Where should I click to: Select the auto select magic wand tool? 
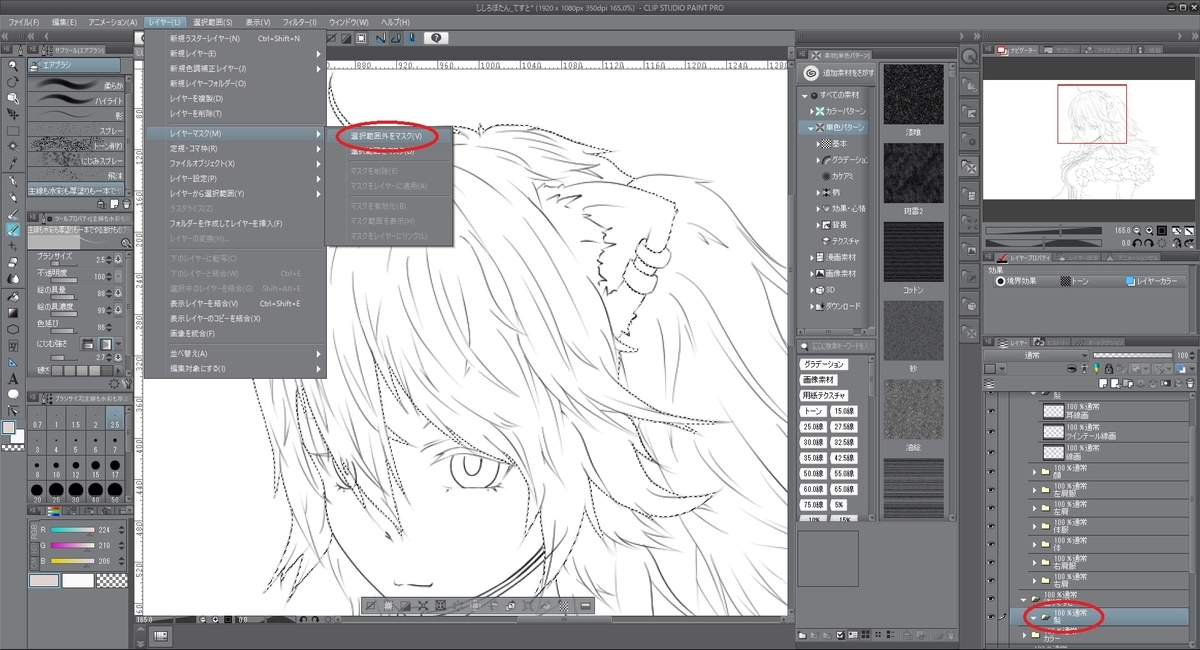coord(13,147)
